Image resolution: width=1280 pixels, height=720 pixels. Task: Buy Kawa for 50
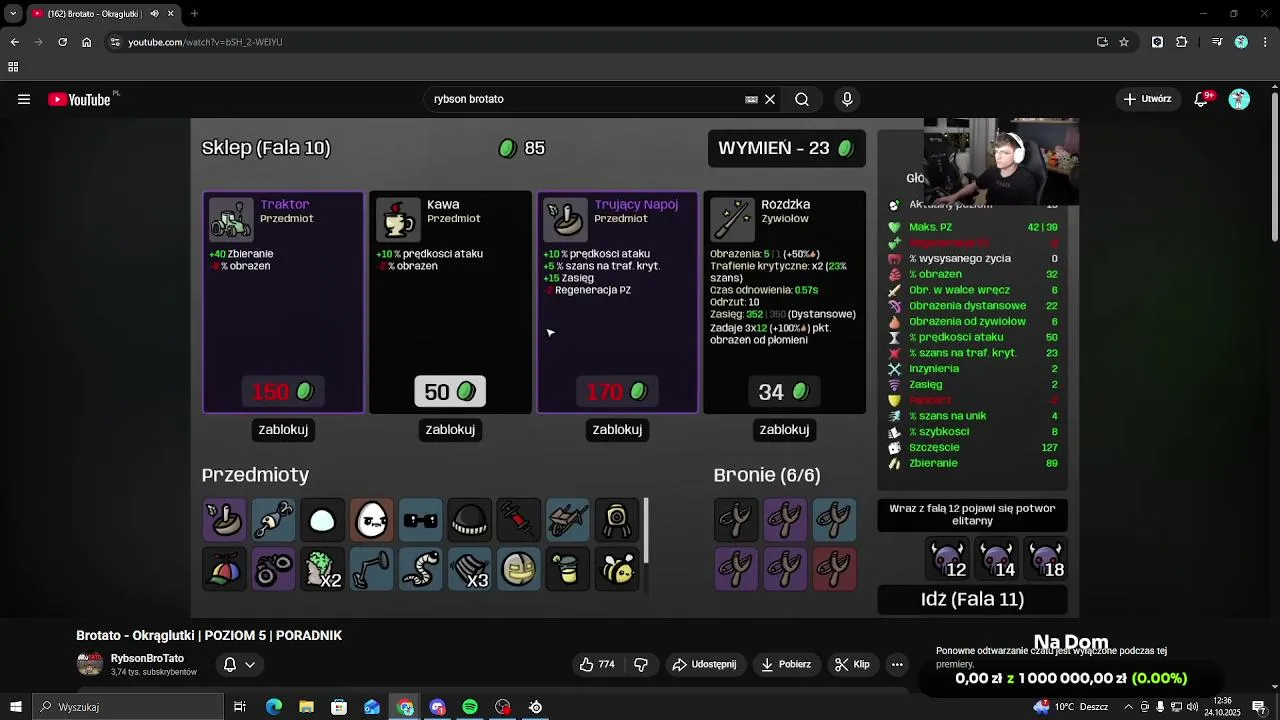click(x=450, y=392)
